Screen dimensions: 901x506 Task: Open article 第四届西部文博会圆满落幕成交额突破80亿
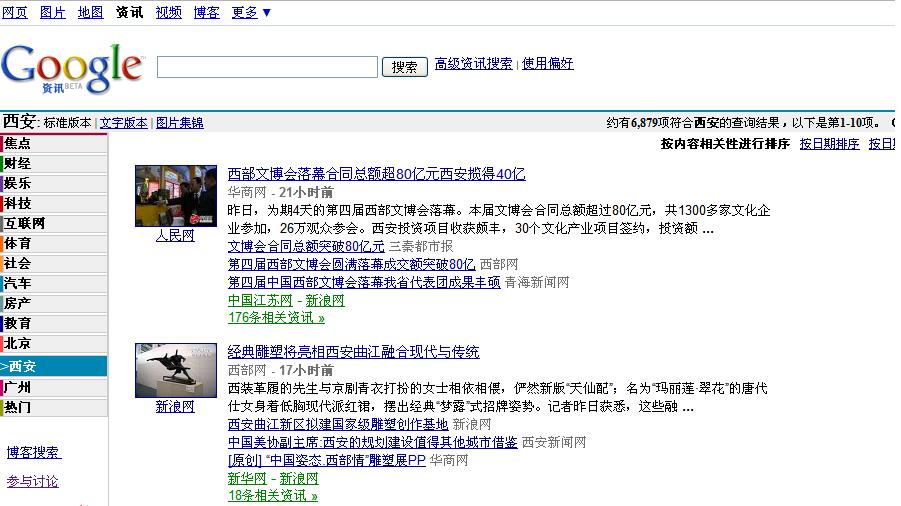[352, 264]
